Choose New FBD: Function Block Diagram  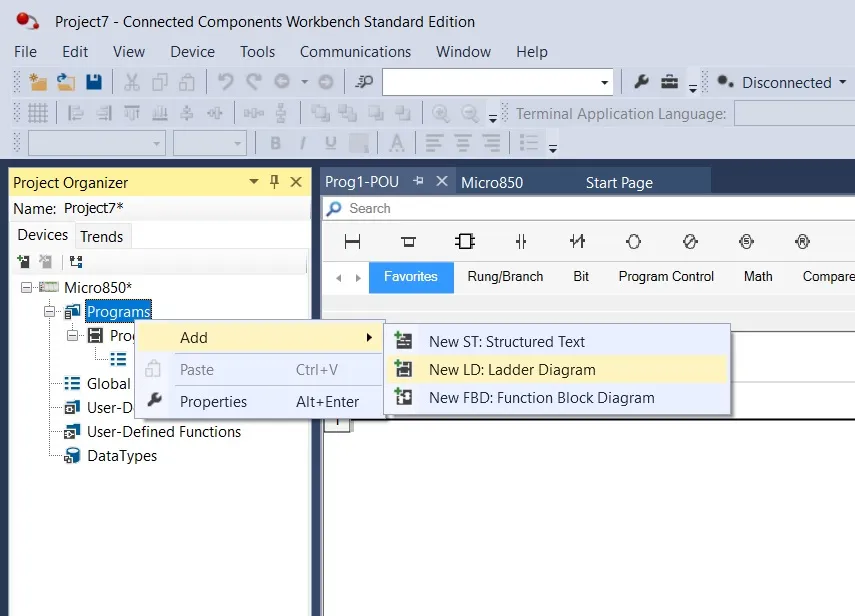557,398
